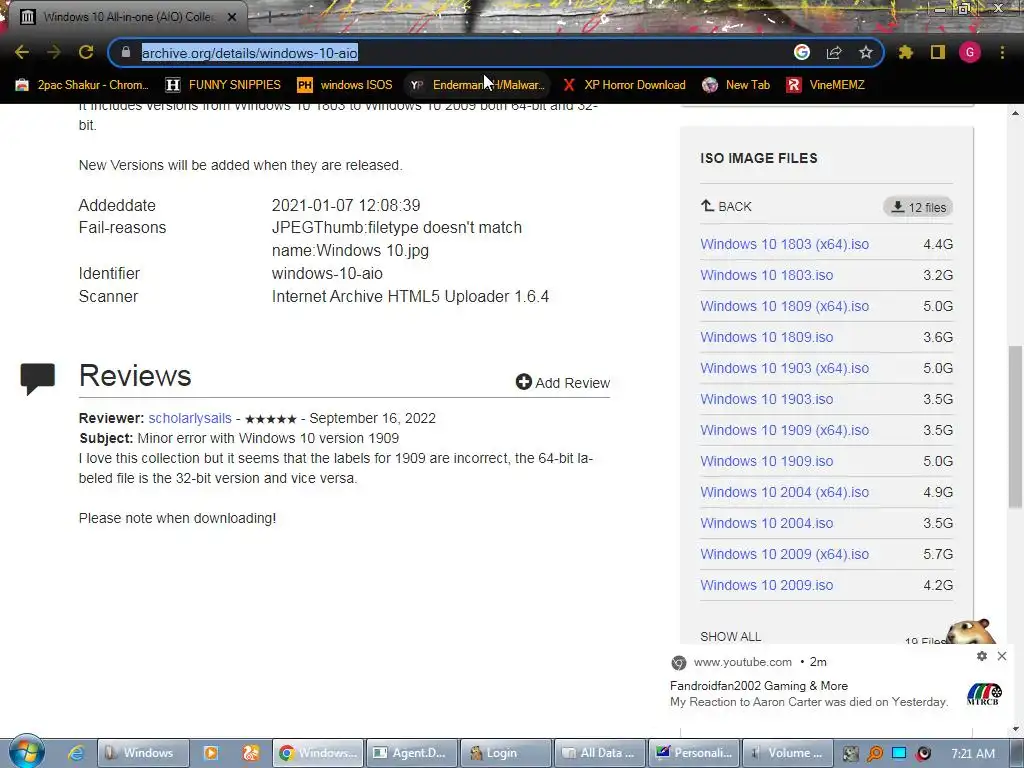This screenshot has width=1024, height=768.
Task: Share this page using the share icon
Action: point(834,52)
